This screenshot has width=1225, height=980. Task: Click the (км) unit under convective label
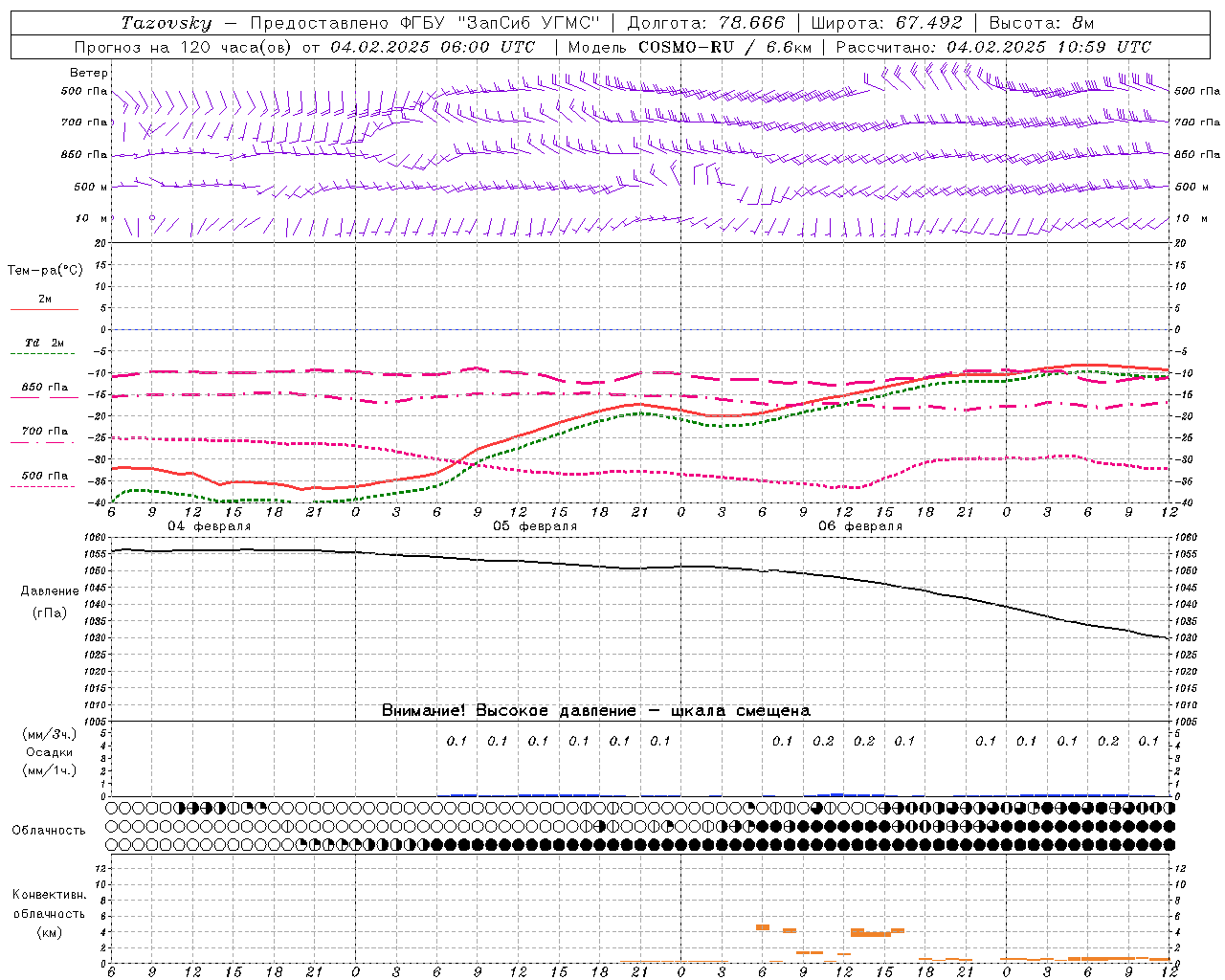50,932
